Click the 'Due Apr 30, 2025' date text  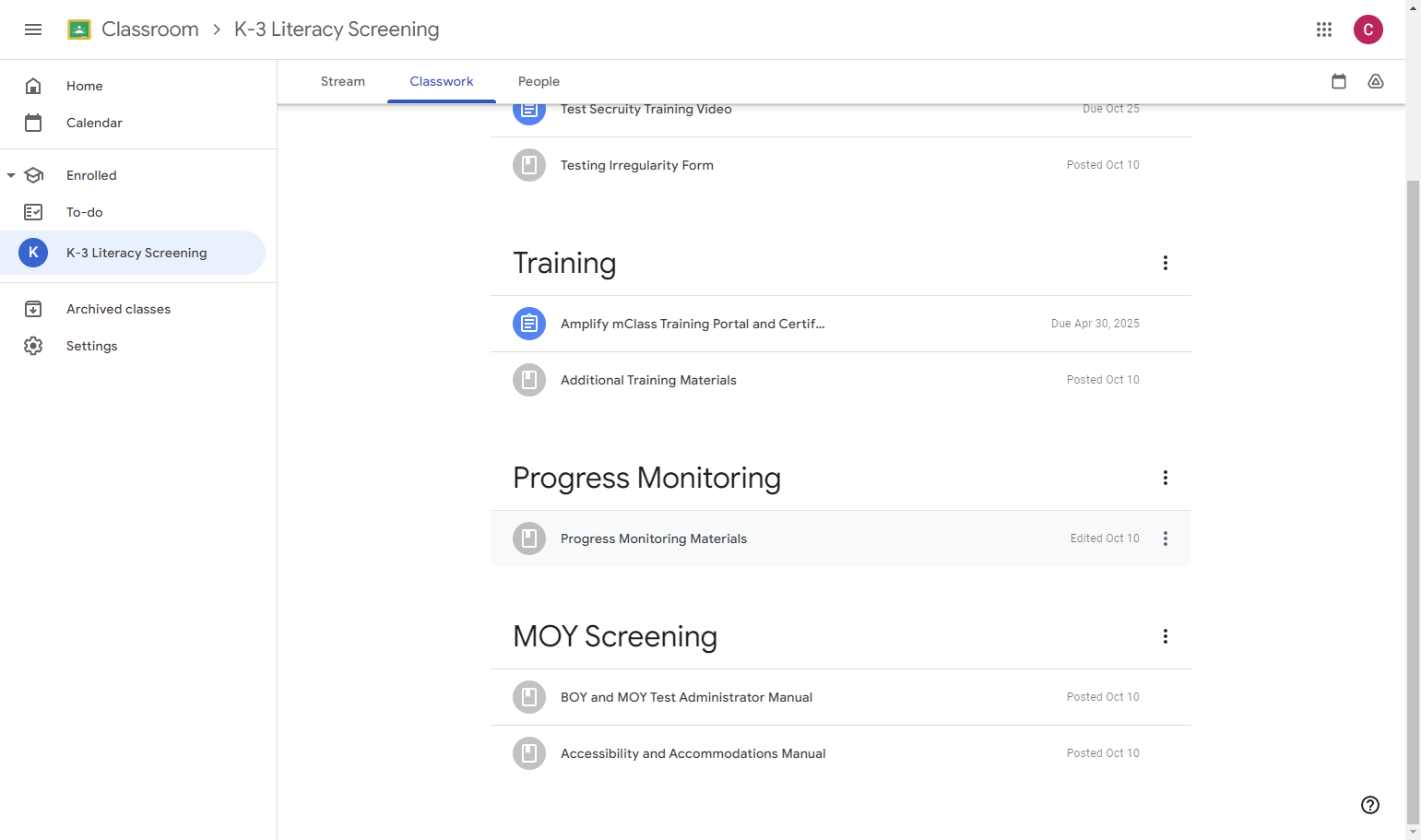pos(1095,324)
